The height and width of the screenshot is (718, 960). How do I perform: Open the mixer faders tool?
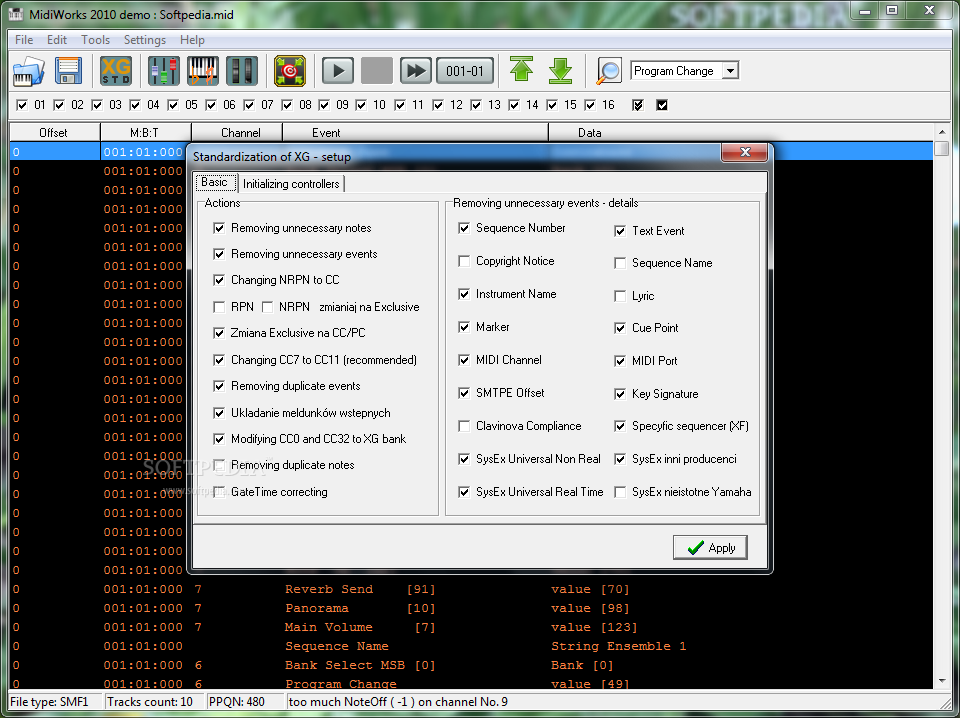pos(163,71)
